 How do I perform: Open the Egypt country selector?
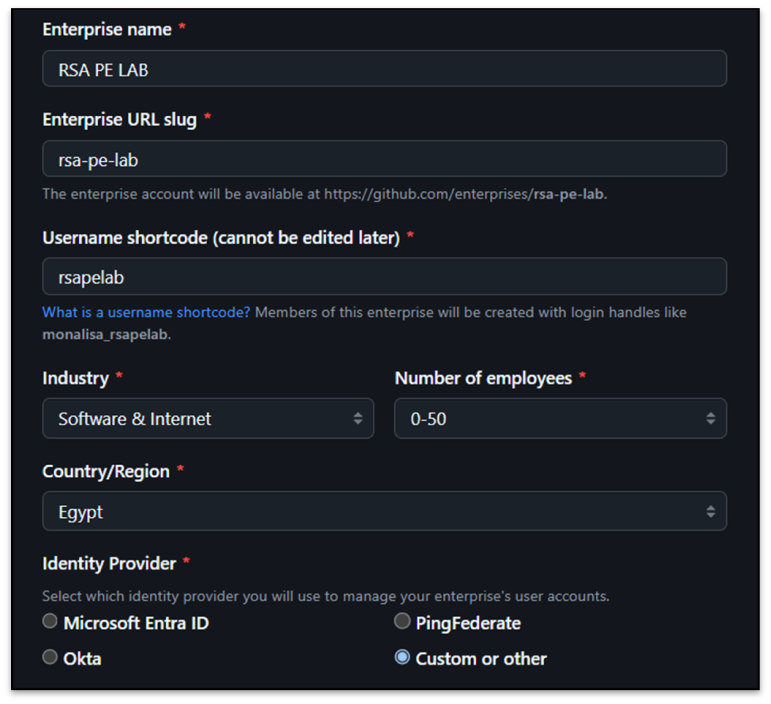(370, 511)
